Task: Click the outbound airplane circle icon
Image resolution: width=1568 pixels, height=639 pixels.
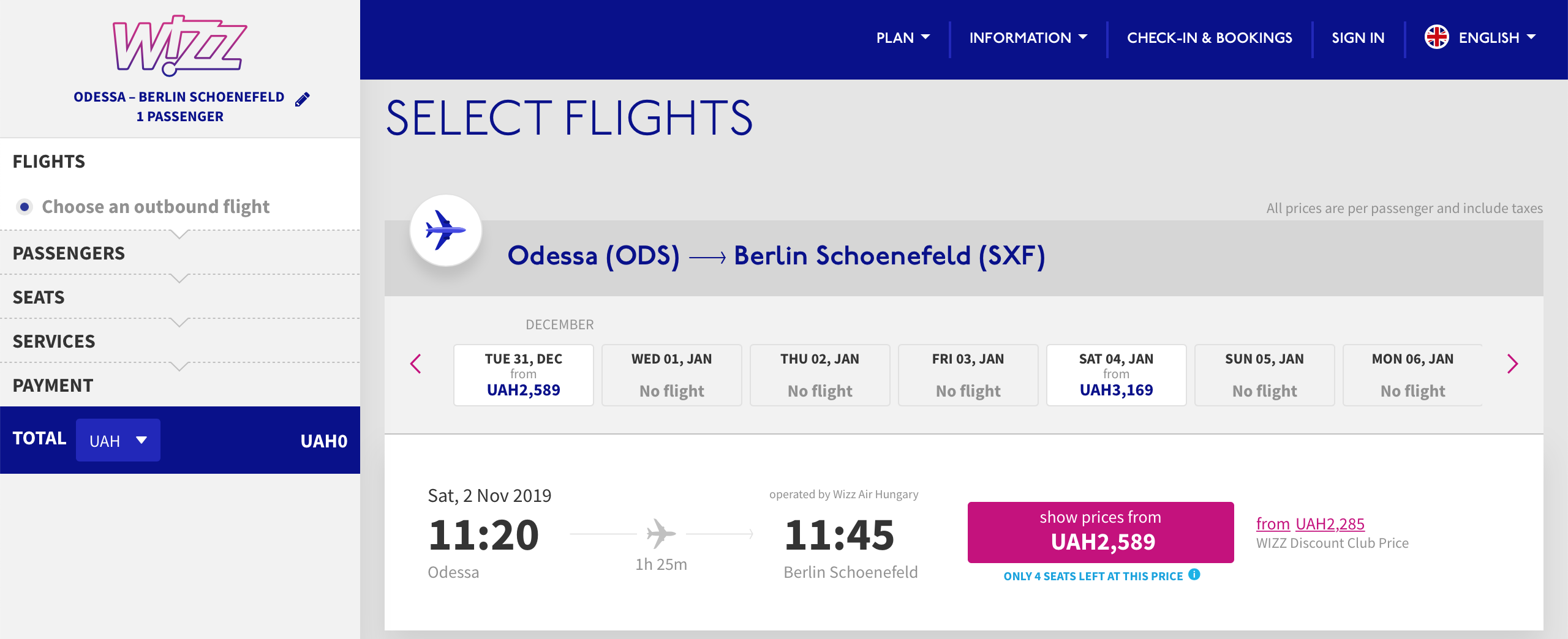Action: pos(446,231)
